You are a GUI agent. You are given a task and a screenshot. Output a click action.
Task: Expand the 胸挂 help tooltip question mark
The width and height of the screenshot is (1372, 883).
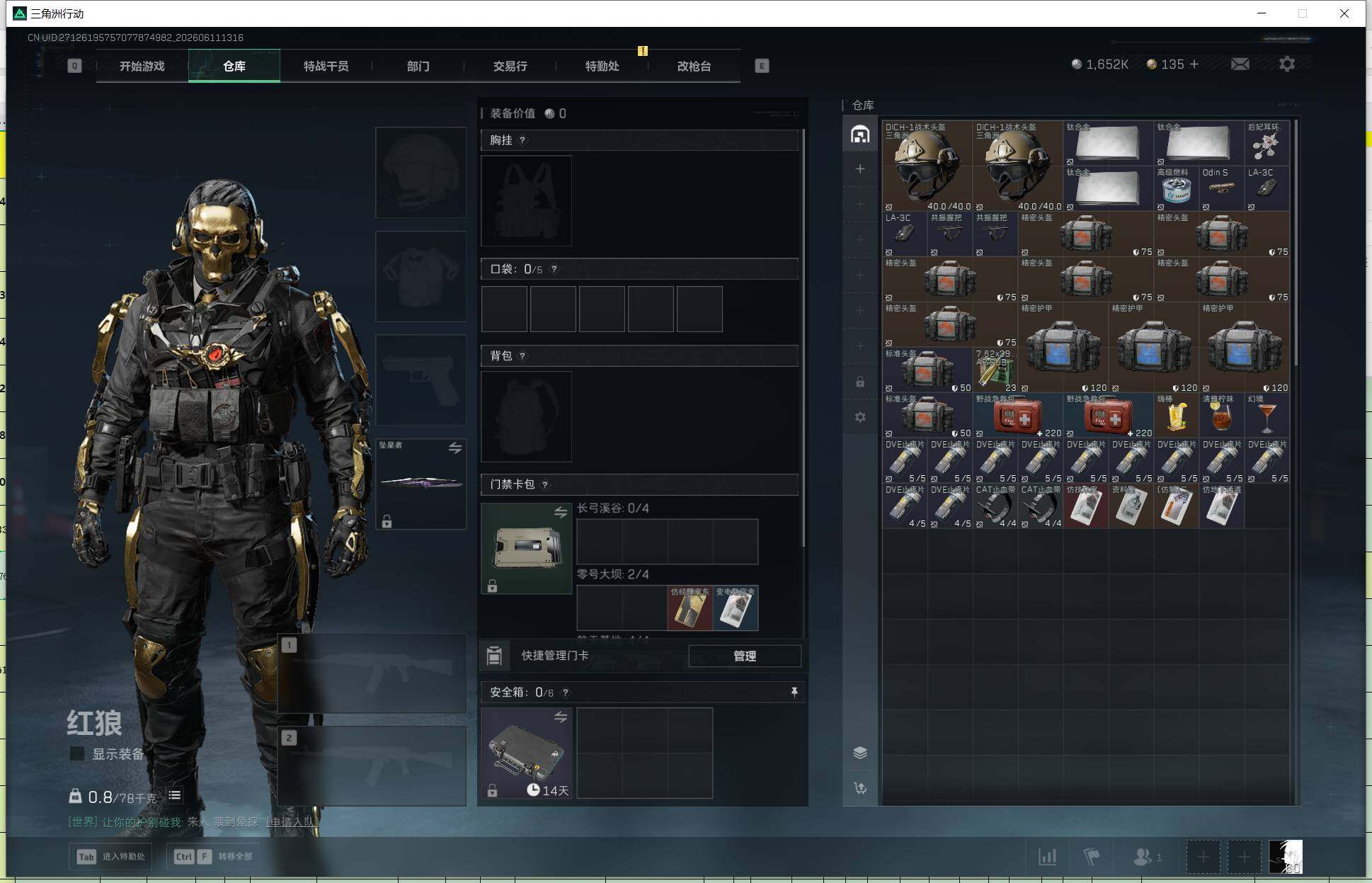click(522, 140)
